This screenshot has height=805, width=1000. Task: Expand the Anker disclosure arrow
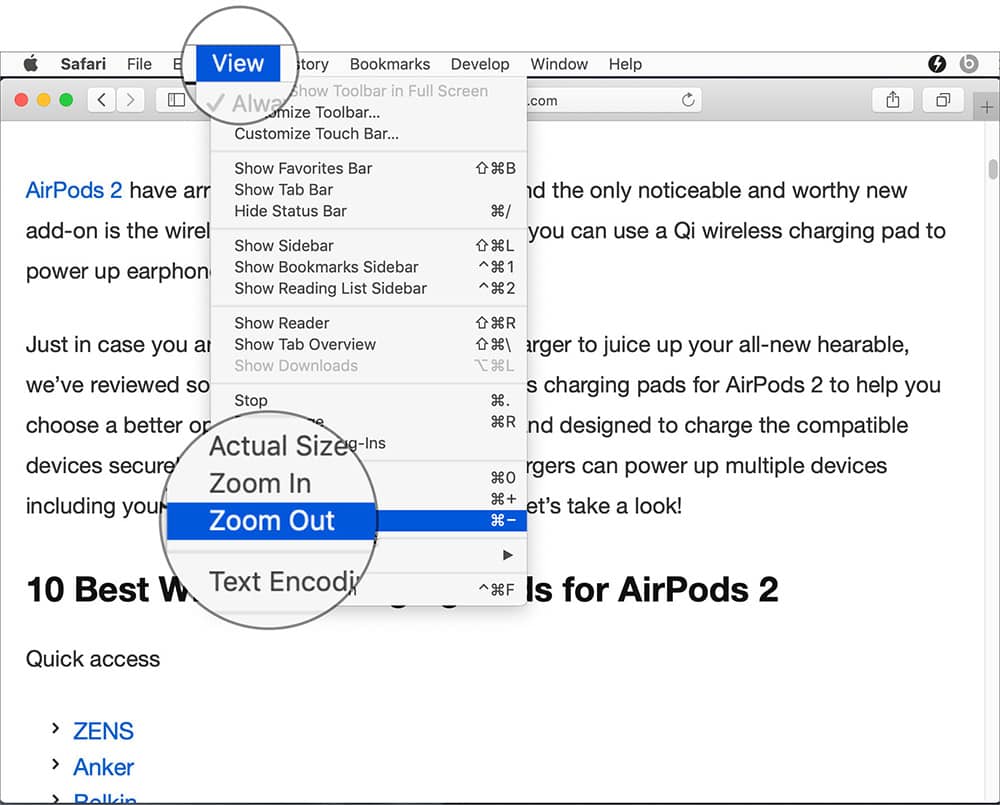pyautogui.click(x=54, y=767)
